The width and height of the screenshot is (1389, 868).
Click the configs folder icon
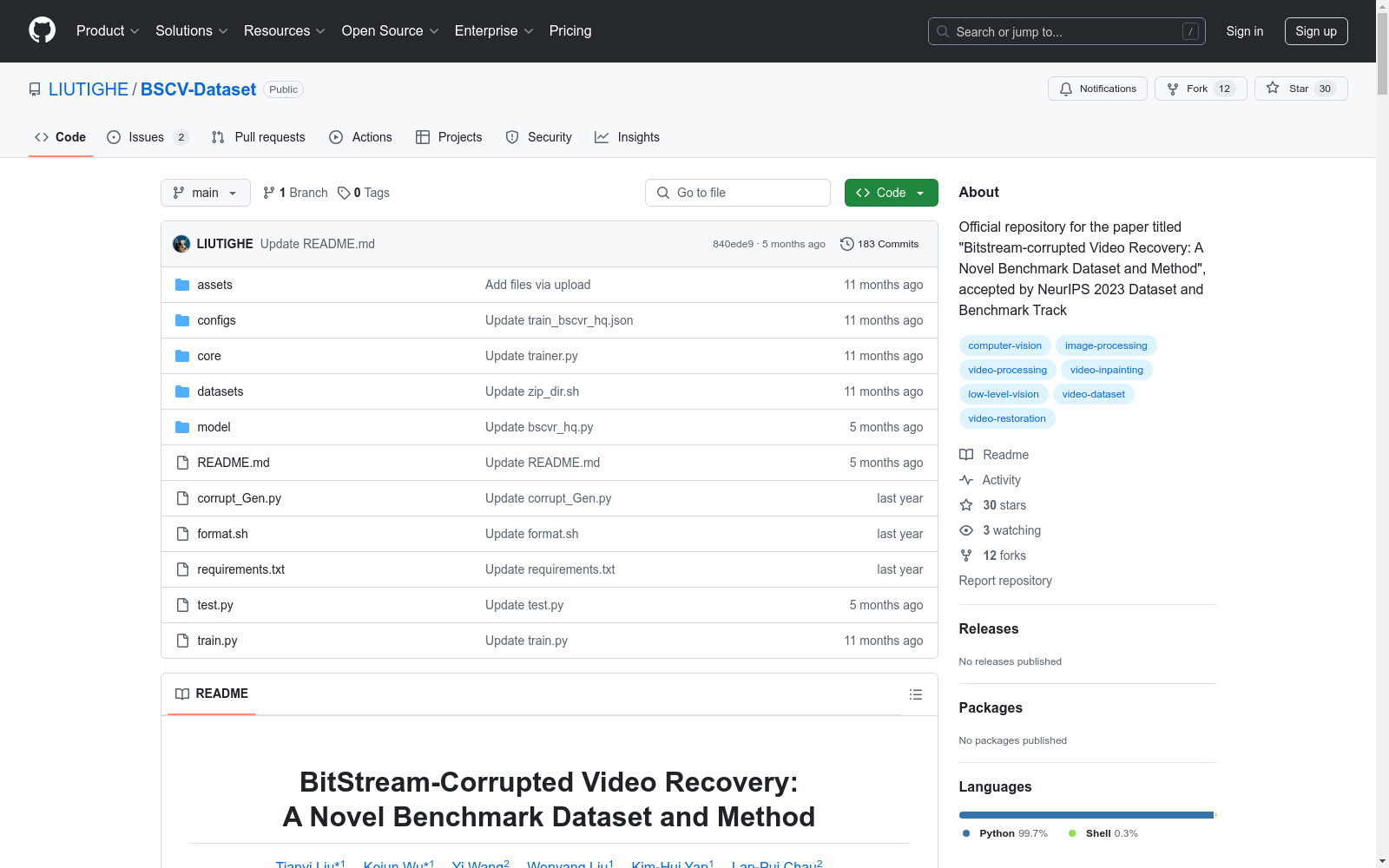pyautogui.click(x=182, y=320)
